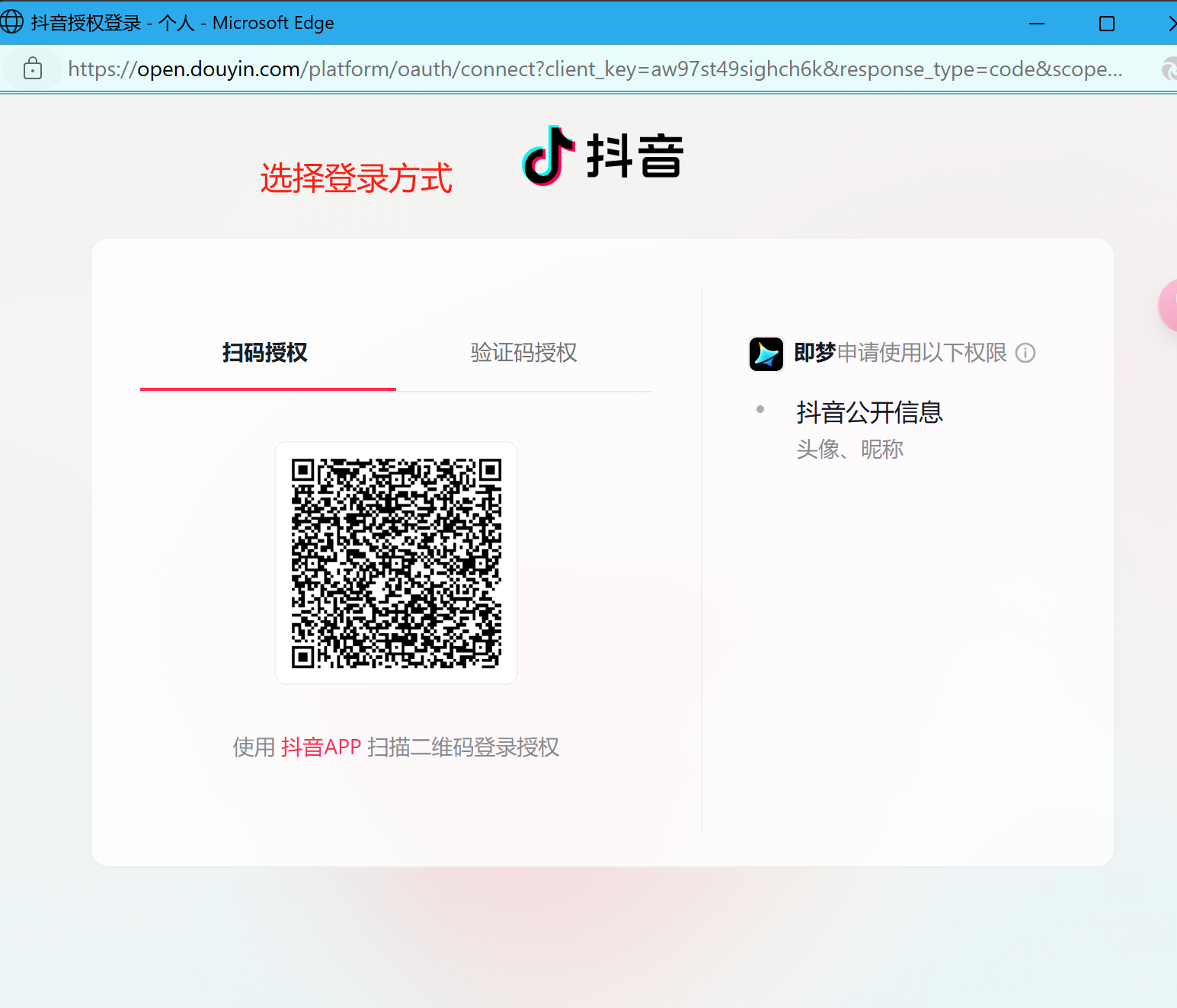Click the QR code image
The image size is (1177, 1008).
pos(396,563)
